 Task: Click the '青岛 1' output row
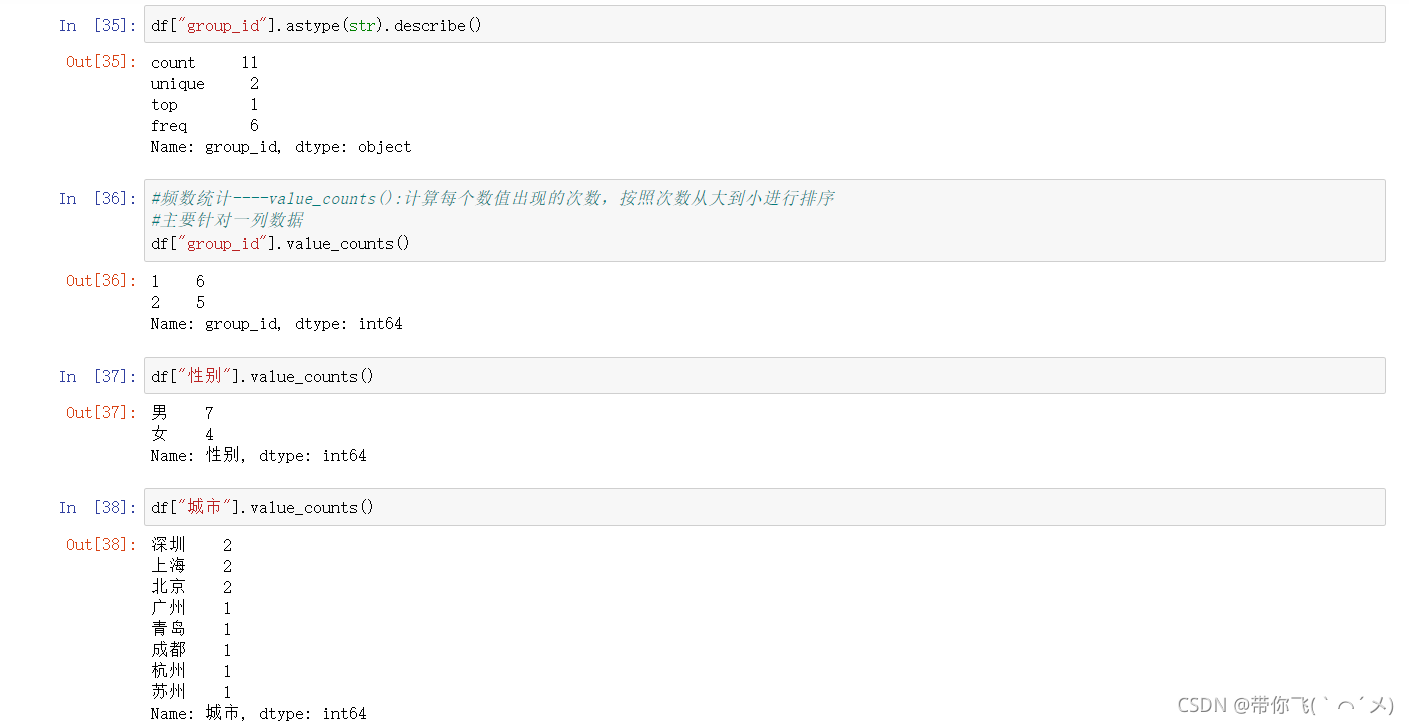click(192, 629)
